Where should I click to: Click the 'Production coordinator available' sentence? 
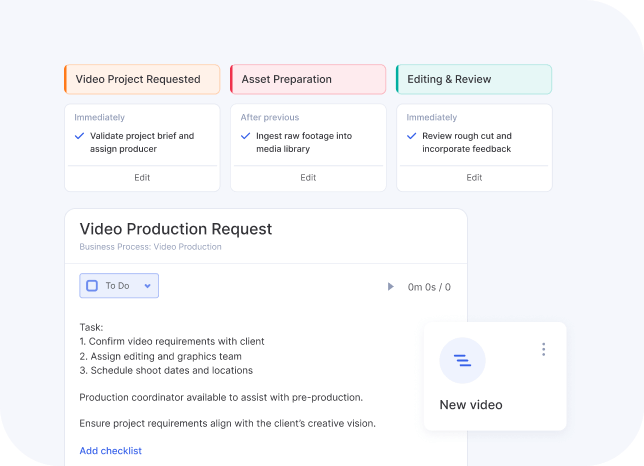(221, 397)
